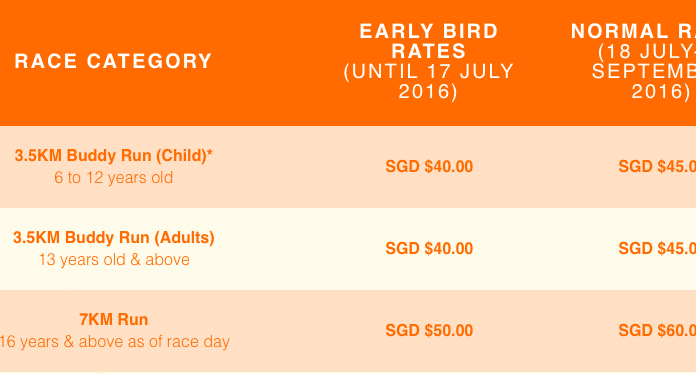The image size is (696, 374).
Task: Click normal rate SGD $45 for Adults run
Action: [657, 249]
